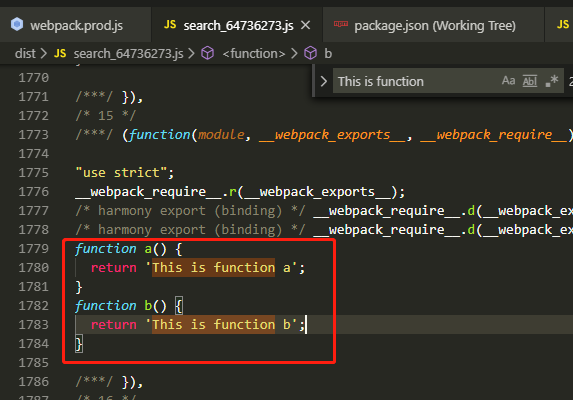Click the JS icon on the active tab

pyautogui.click(x=170, y=24)
